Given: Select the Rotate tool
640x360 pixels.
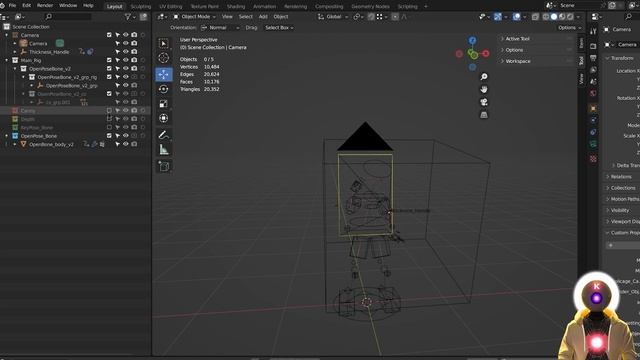Looking at the screenshot, I should tap(164, 89).
